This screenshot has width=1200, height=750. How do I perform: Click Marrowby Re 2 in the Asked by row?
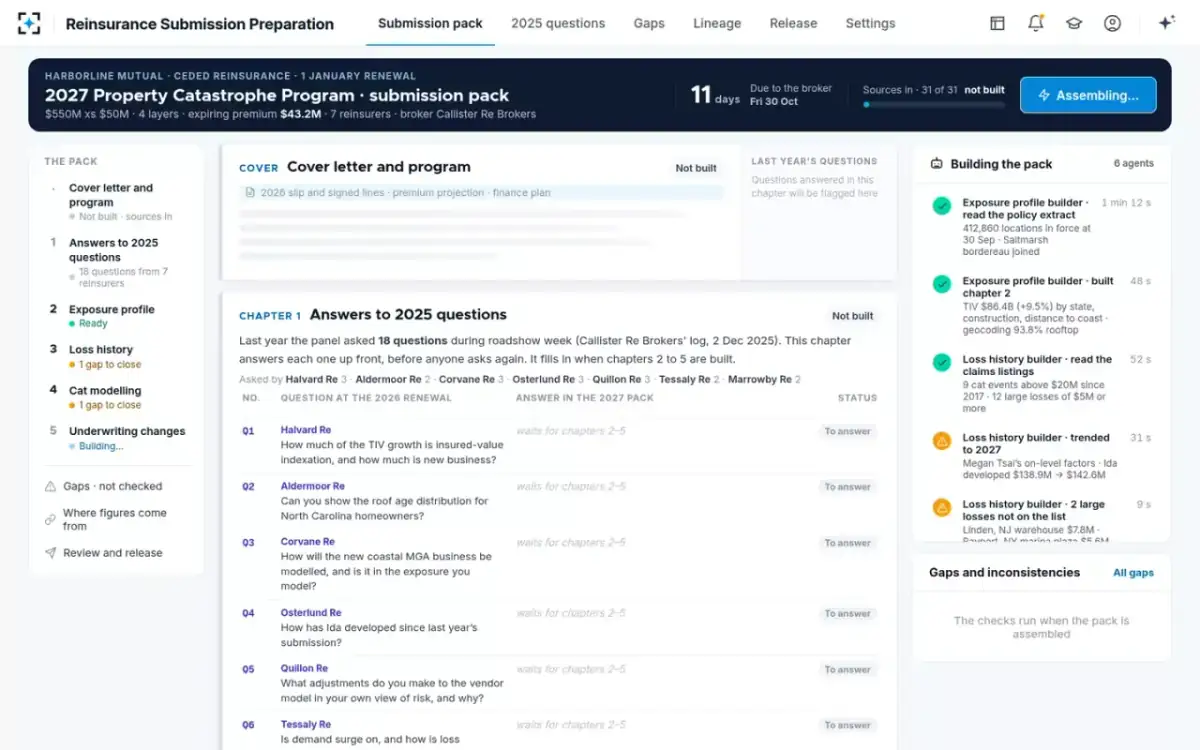click(x=764, y=380)
